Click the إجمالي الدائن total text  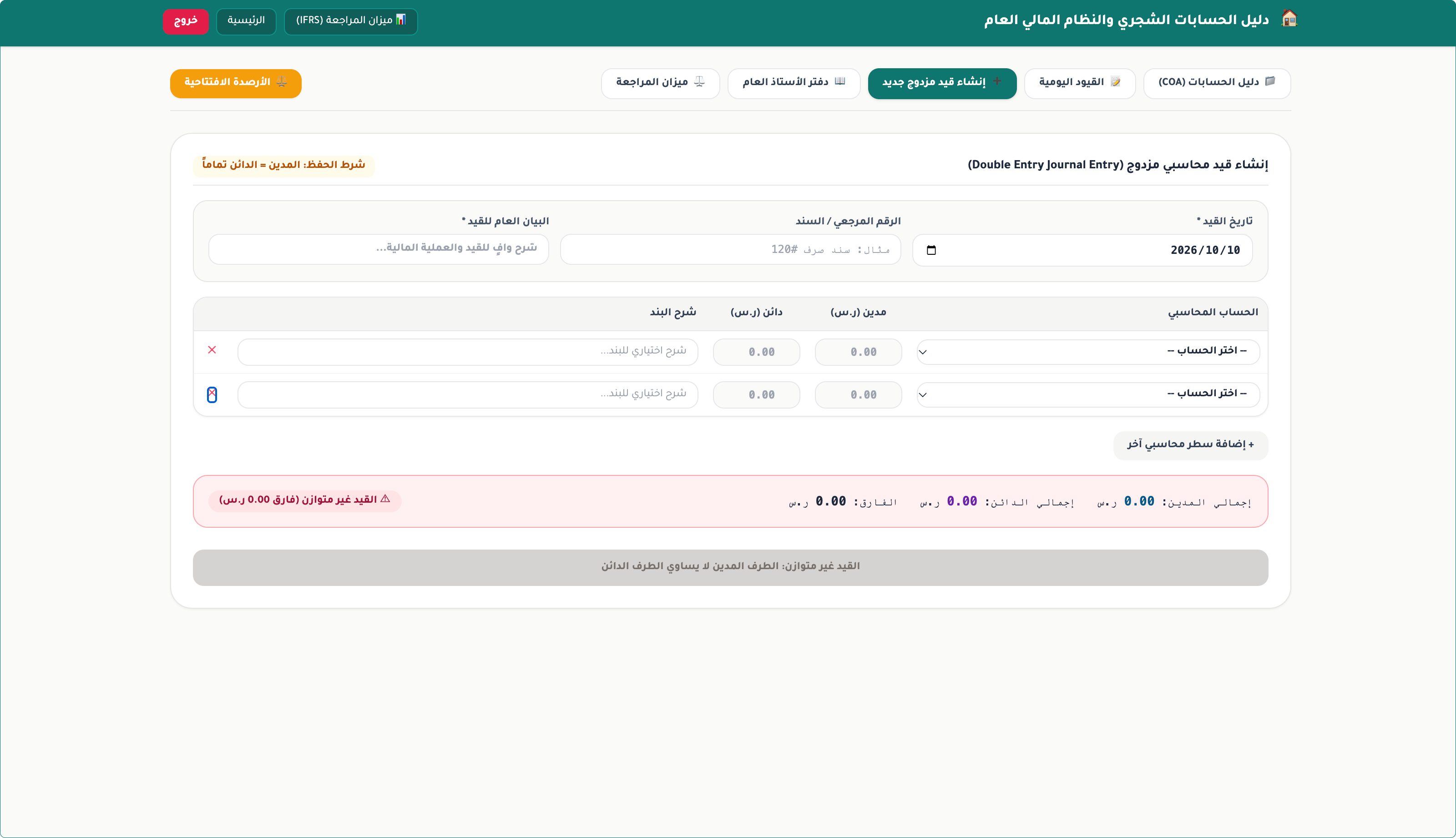pyautogui.click(x=997, y=502)
